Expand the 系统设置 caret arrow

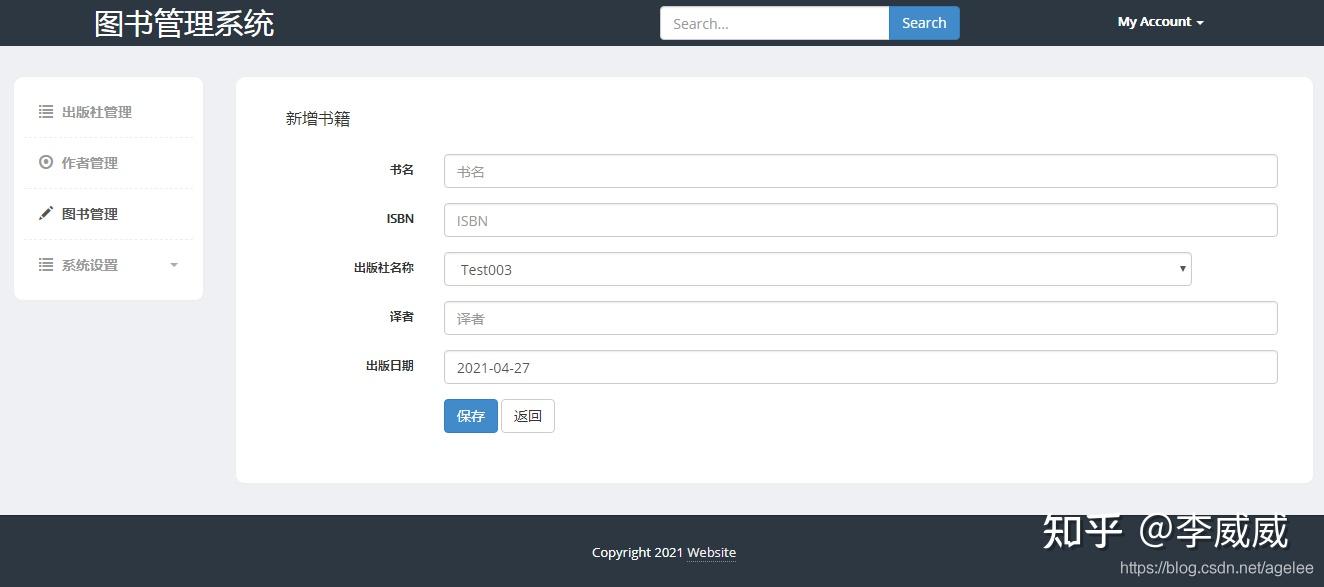point(174,265)
